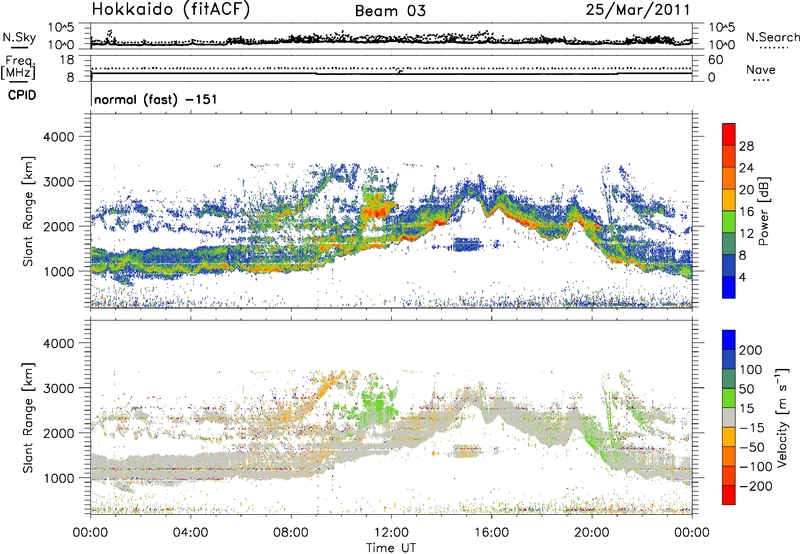Image resolution: width=800 pixels, height=554 pixels.
Task: Click the '1000' tick on the velocity panel
Action: point(58,477)
